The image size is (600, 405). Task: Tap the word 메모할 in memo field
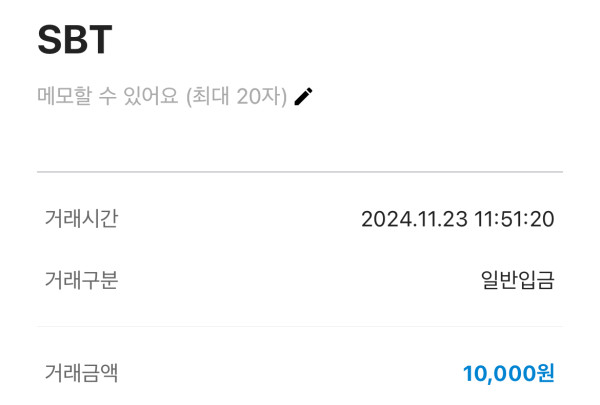coord(67,96)
